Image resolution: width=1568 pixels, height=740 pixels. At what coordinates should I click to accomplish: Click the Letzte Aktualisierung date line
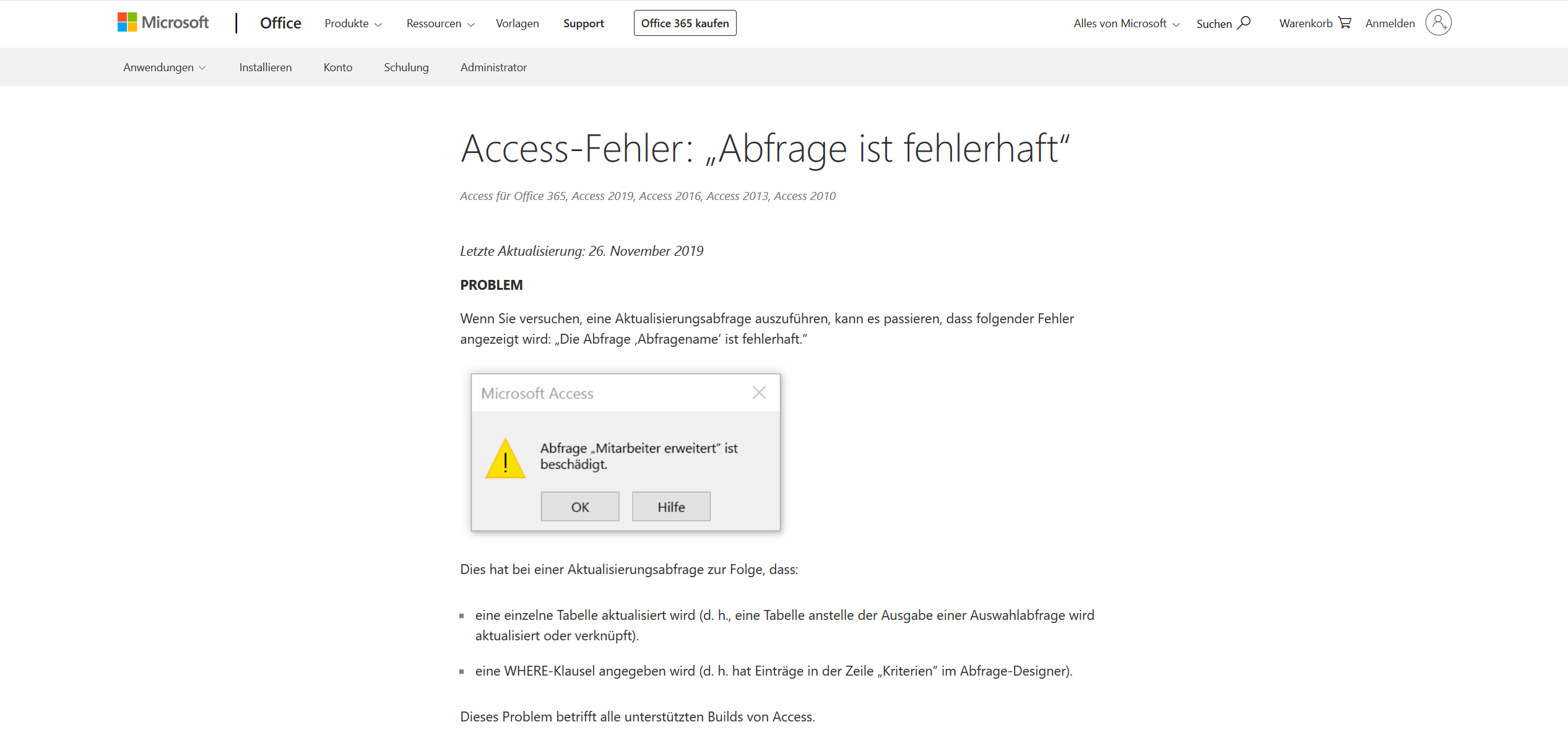tap(582, 251)
